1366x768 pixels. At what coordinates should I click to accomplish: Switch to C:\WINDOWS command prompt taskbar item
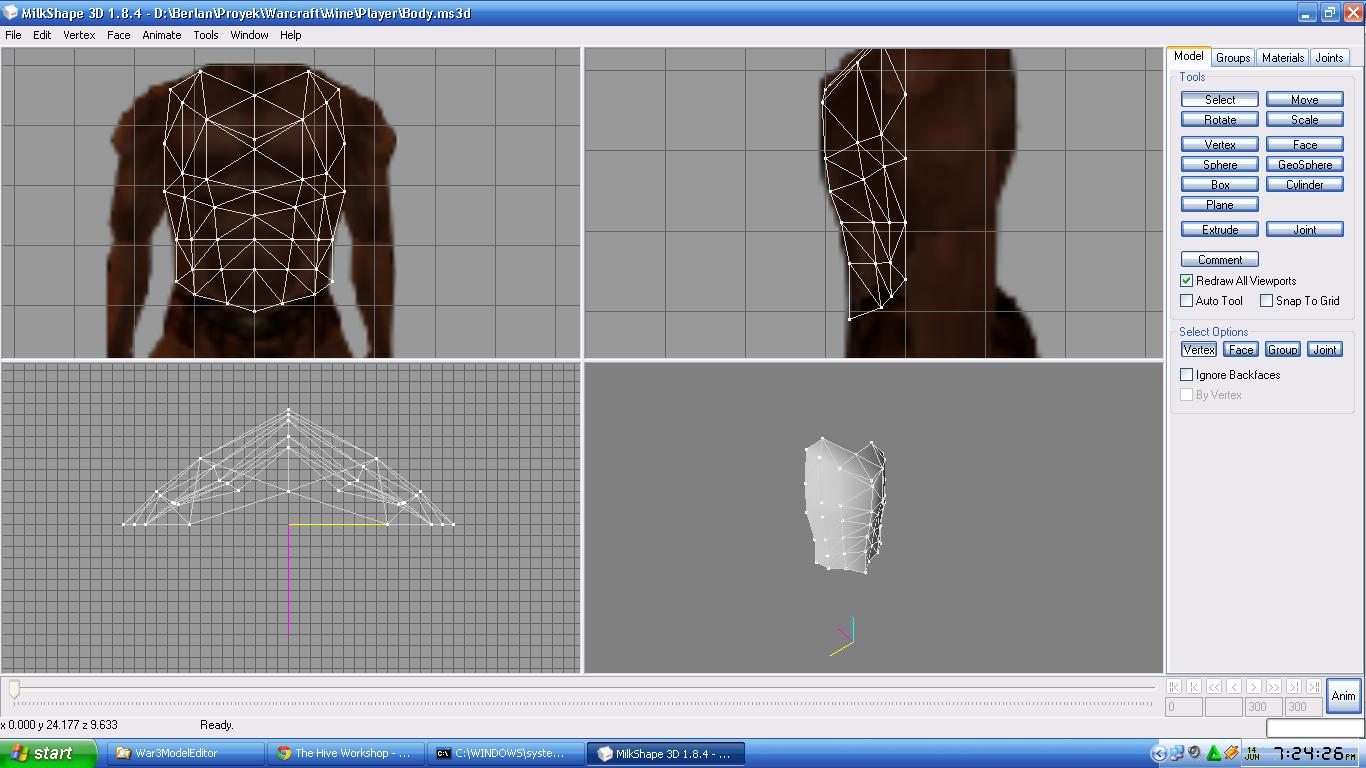tap(505, 754)
